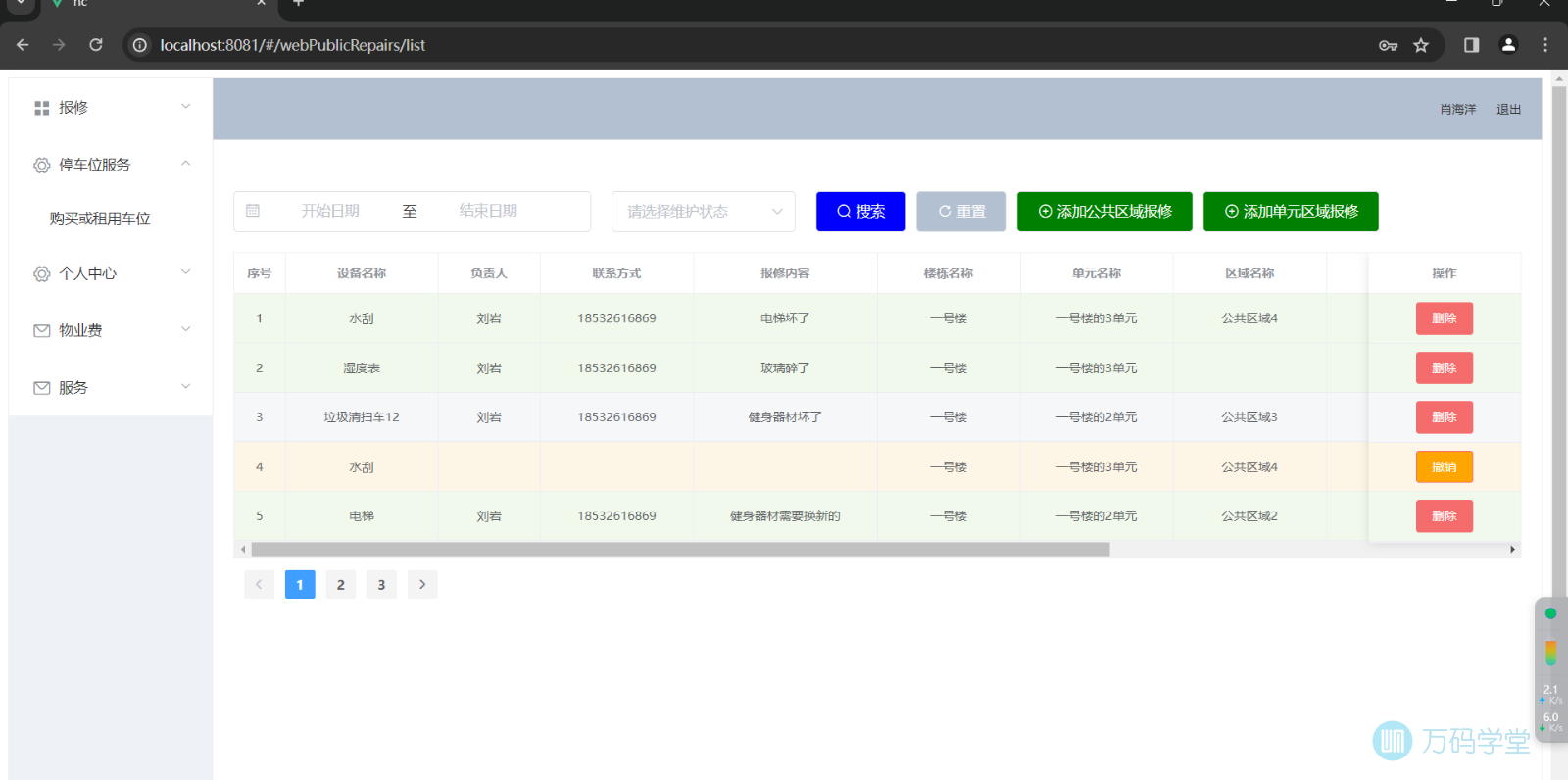Screen dimensions: 1568x780
Task: Click the table scrollbar right arrow
Action: [1513, 550]
